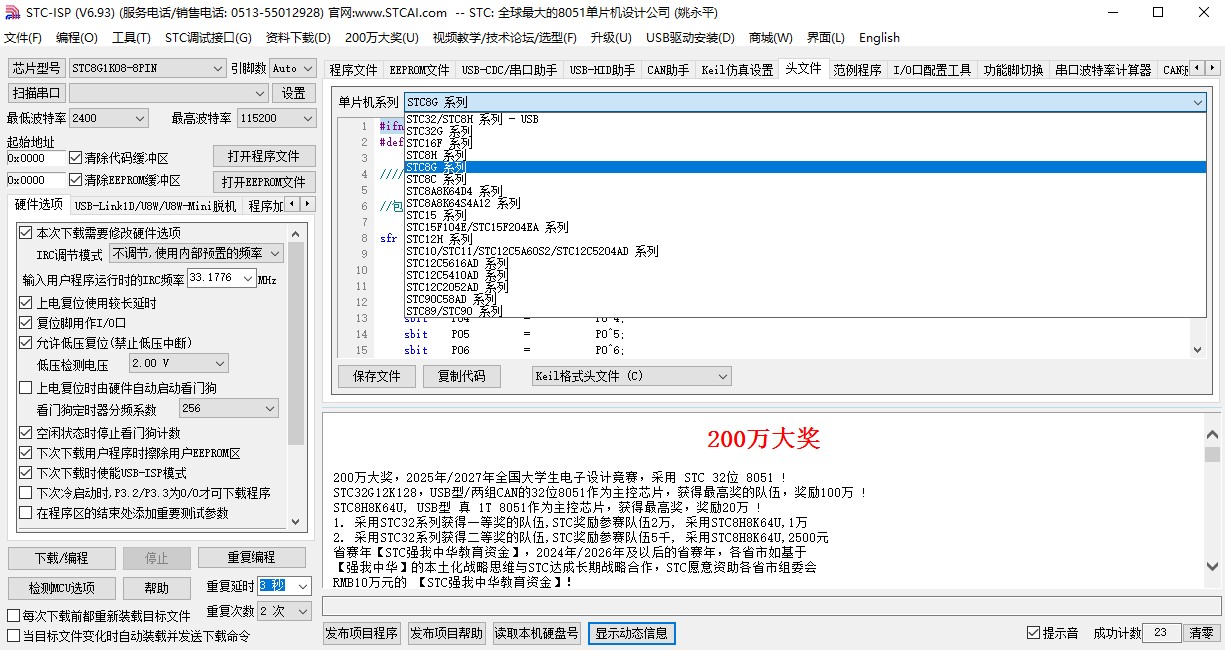Open the 工具(T) menu
The image size is (1225, 650).
click(x=131, y=38)
